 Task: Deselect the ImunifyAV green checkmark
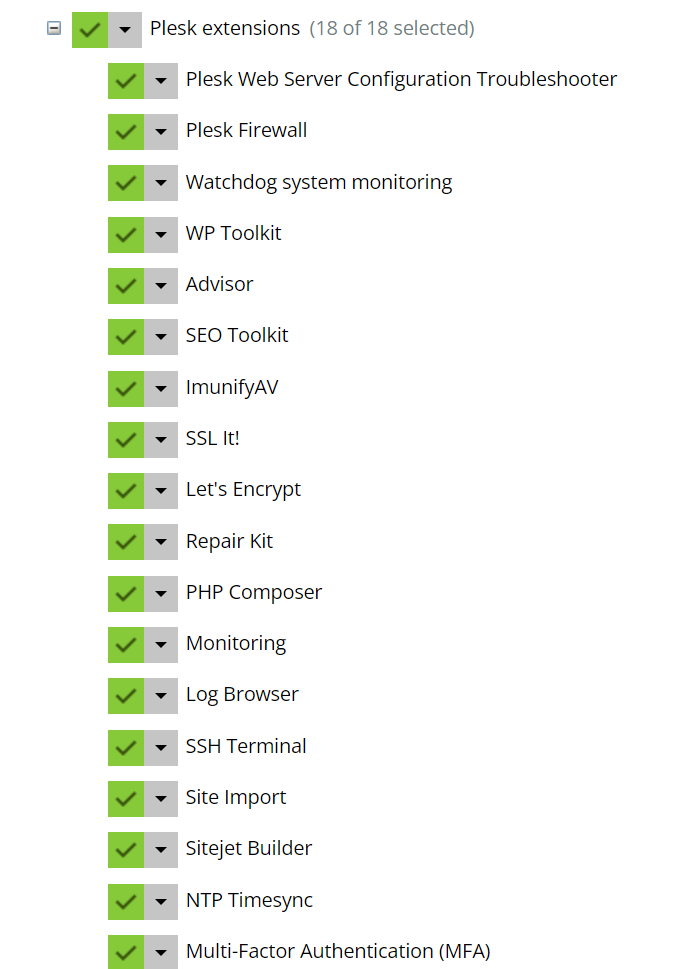coord(125,388)
